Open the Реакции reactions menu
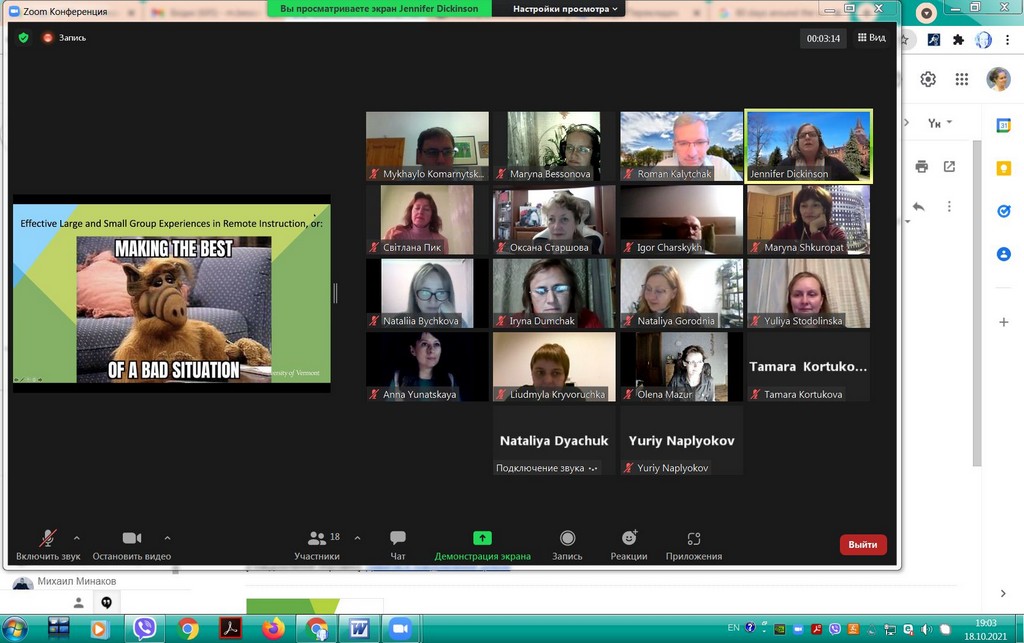This screenshot has width=1024, height=643. [629, 544]
